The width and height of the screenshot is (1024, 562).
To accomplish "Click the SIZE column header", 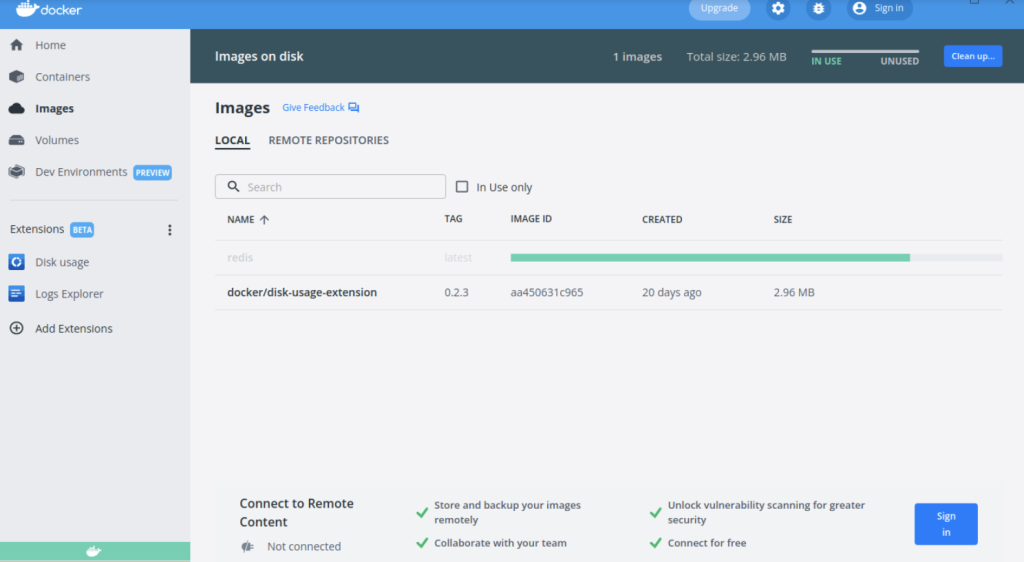I will pos(783,219).
